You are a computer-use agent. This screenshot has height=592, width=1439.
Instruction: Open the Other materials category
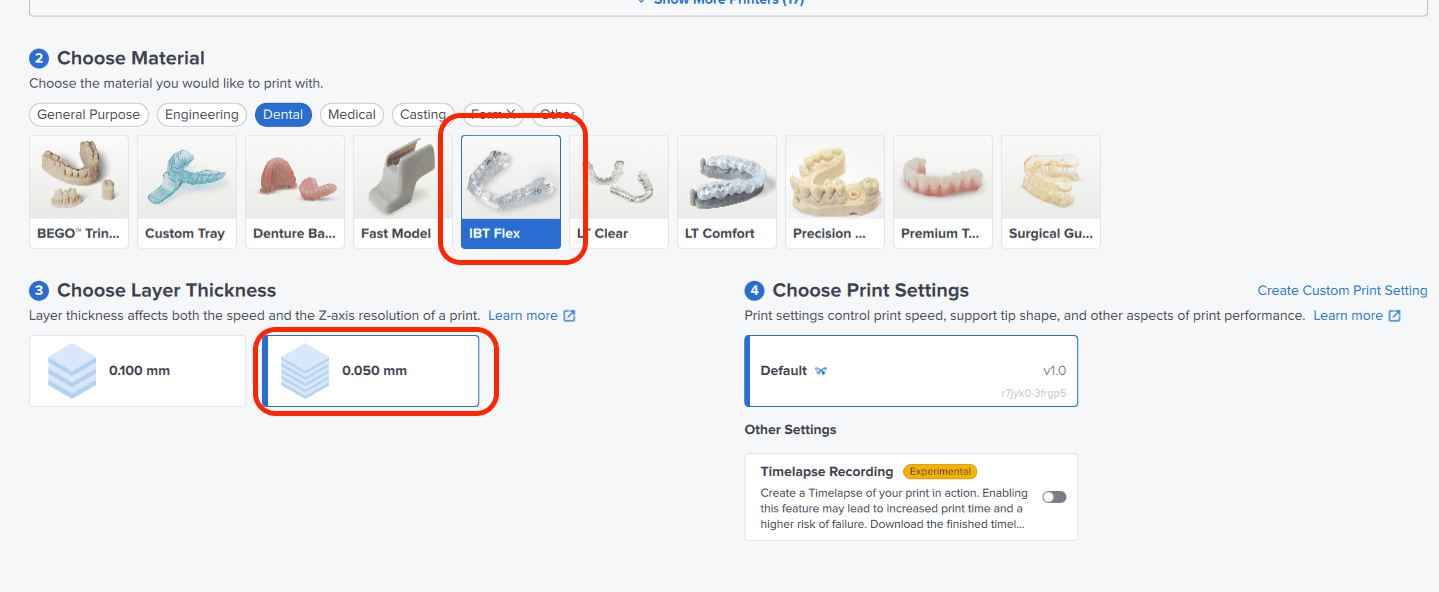(557, 114)
